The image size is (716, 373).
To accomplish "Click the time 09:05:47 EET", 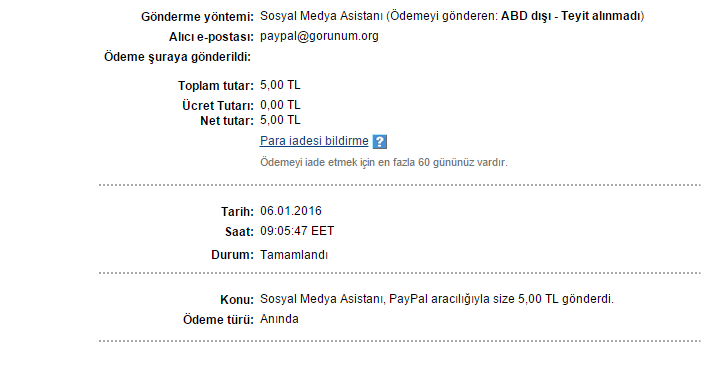I will [297, 231].
